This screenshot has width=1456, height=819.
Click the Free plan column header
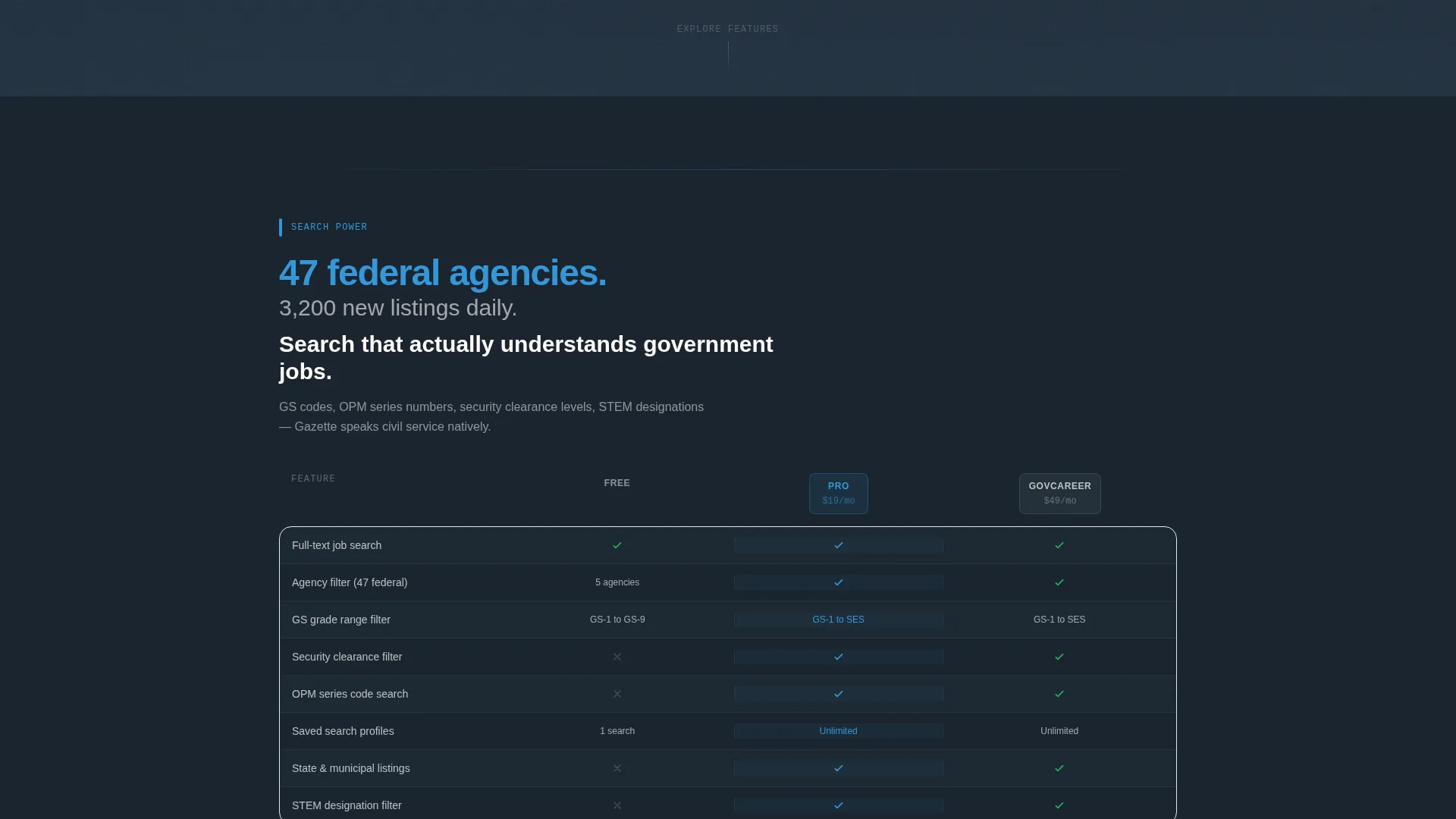point(617,483)
